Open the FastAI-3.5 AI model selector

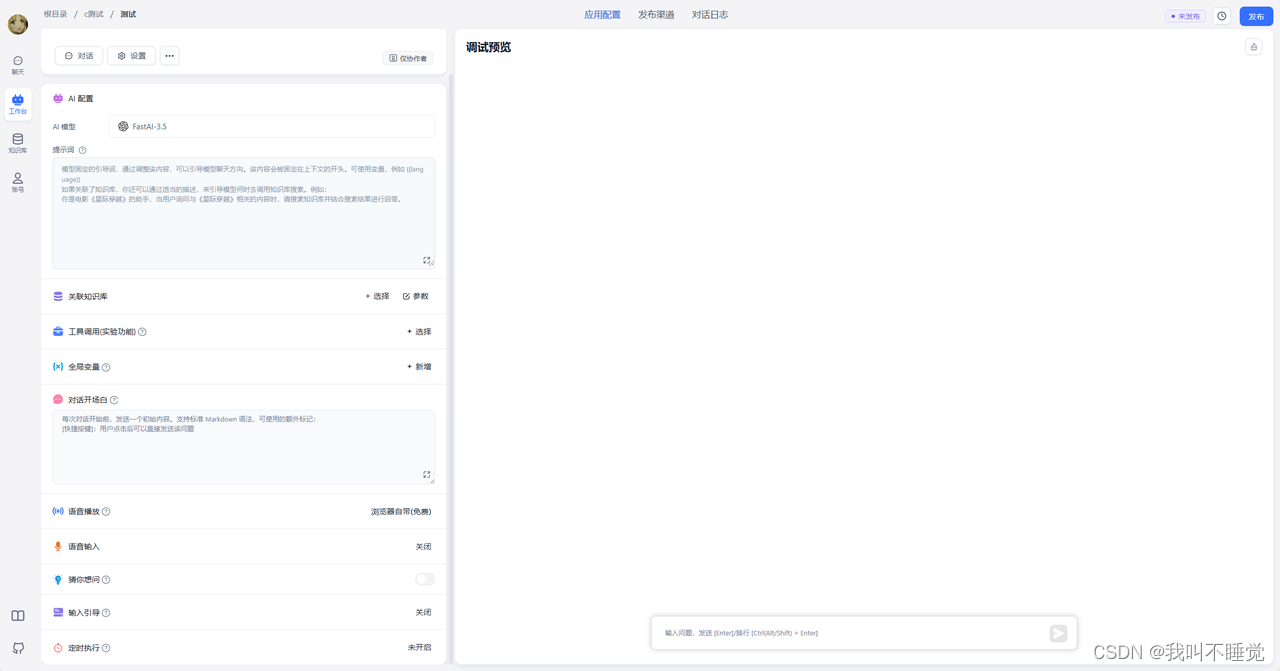271,127
